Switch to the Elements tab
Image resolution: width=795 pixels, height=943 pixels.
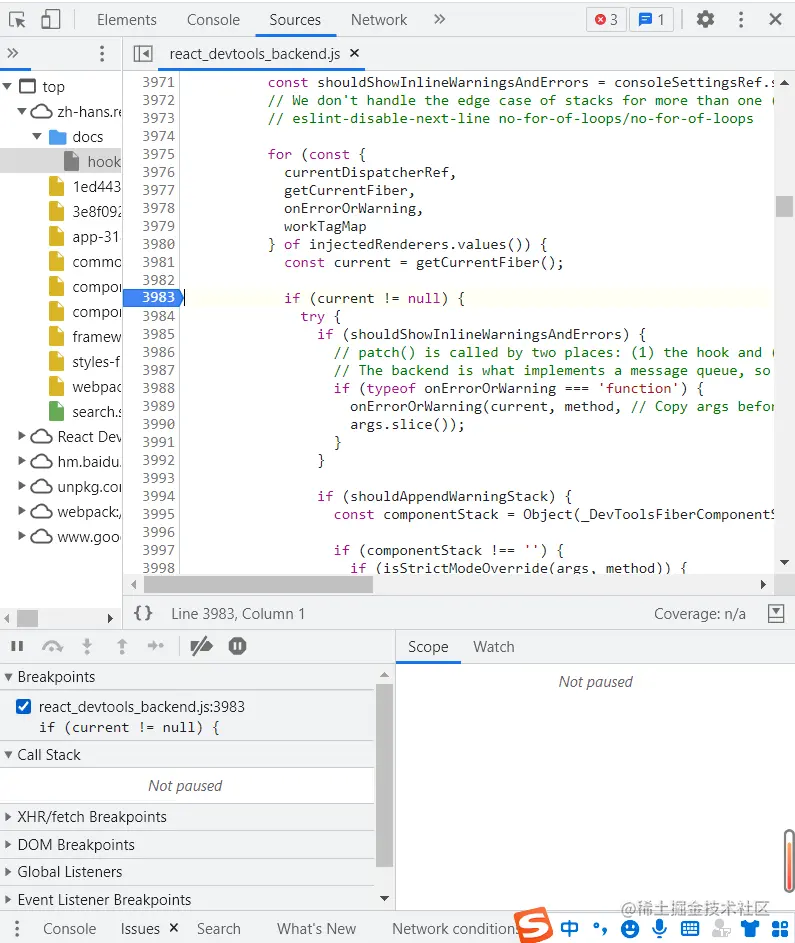[x=127, y=20]
